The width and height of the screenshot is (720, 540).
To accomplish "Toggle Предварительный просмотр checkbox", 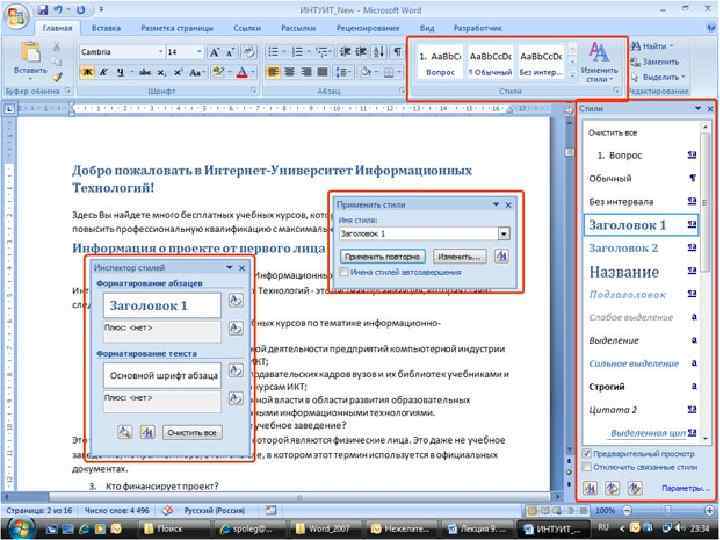I will [587, 453].
